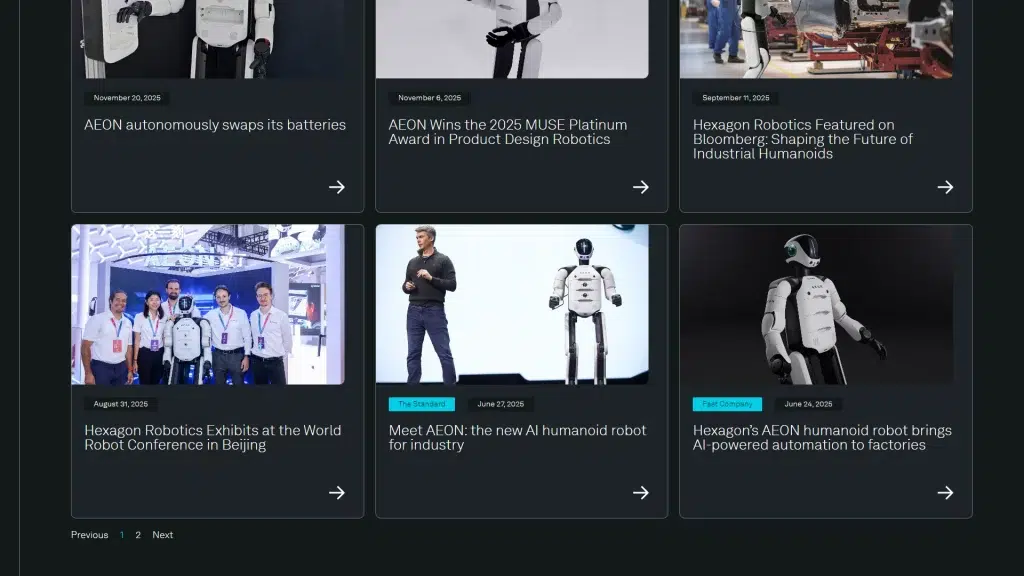Click arrow icon on Meet AEON card

coord(641,493)
